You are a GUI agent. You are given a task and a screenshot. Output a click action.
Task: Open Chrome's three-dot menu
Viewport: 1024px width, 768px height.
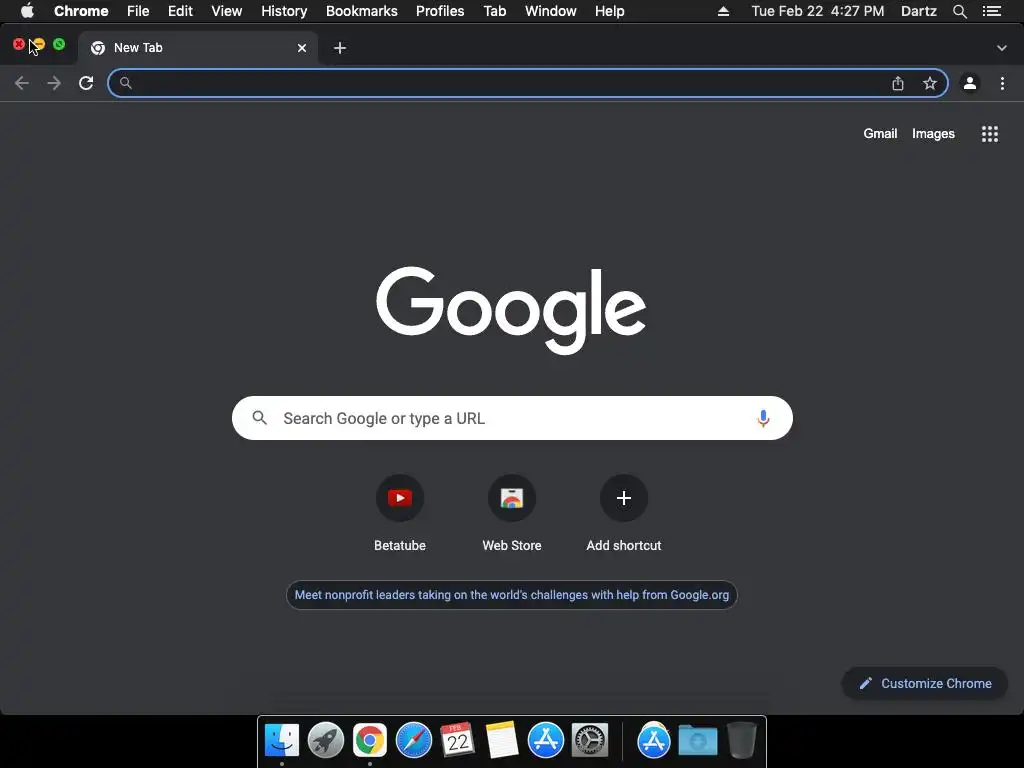pos(1002,83)
